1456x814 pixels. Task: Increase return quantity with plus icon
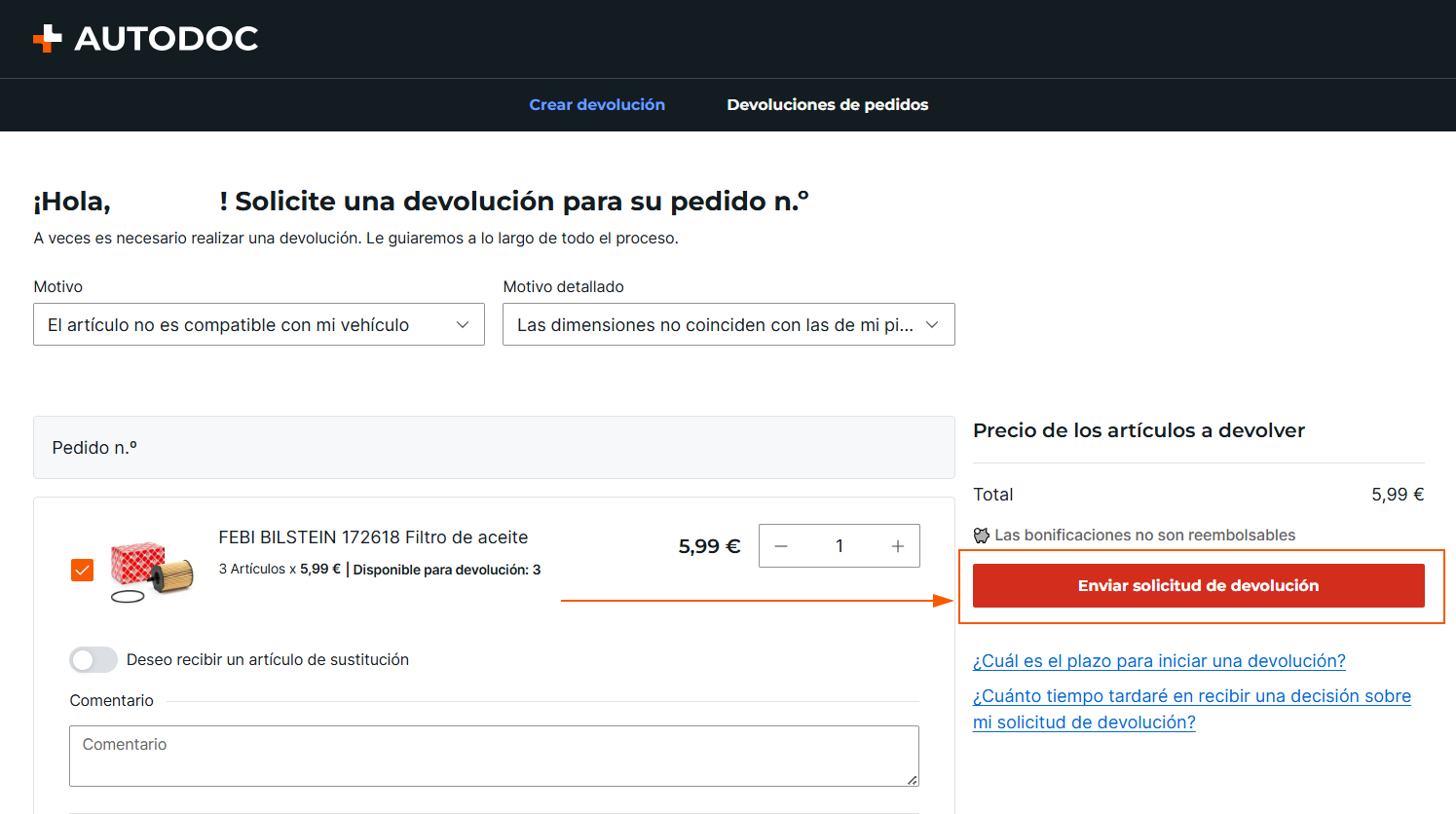[898, 546]
